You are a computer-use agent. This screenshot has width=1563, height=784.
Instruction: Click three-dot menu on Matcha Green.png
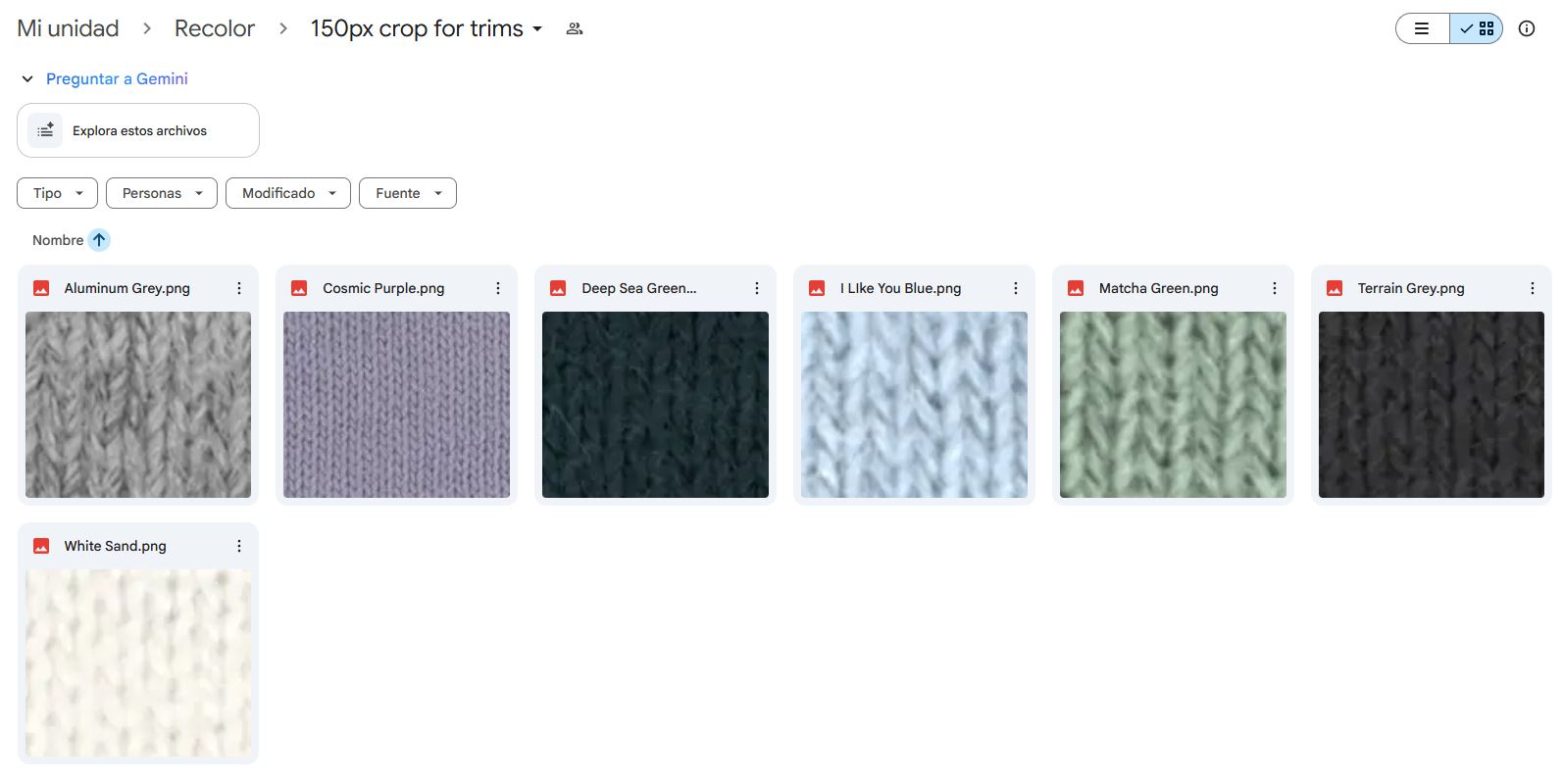1275,288
